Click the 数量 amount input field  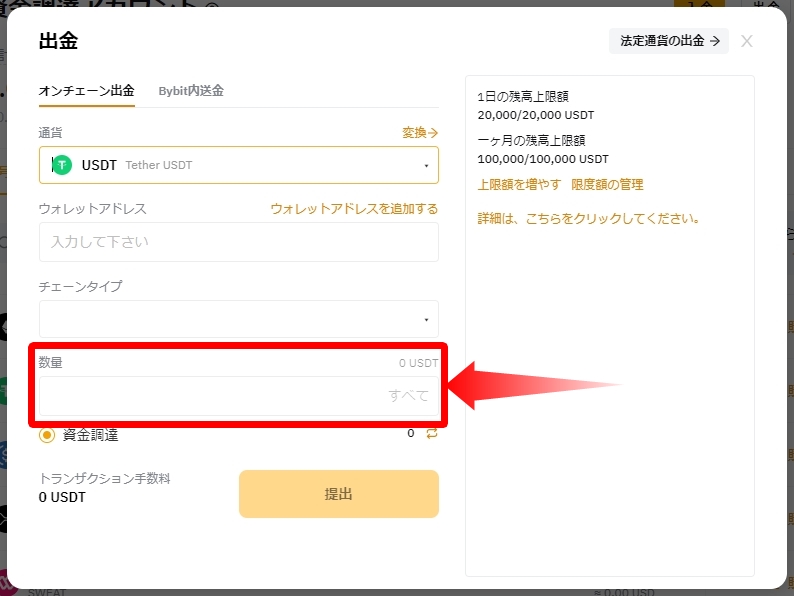239,396
